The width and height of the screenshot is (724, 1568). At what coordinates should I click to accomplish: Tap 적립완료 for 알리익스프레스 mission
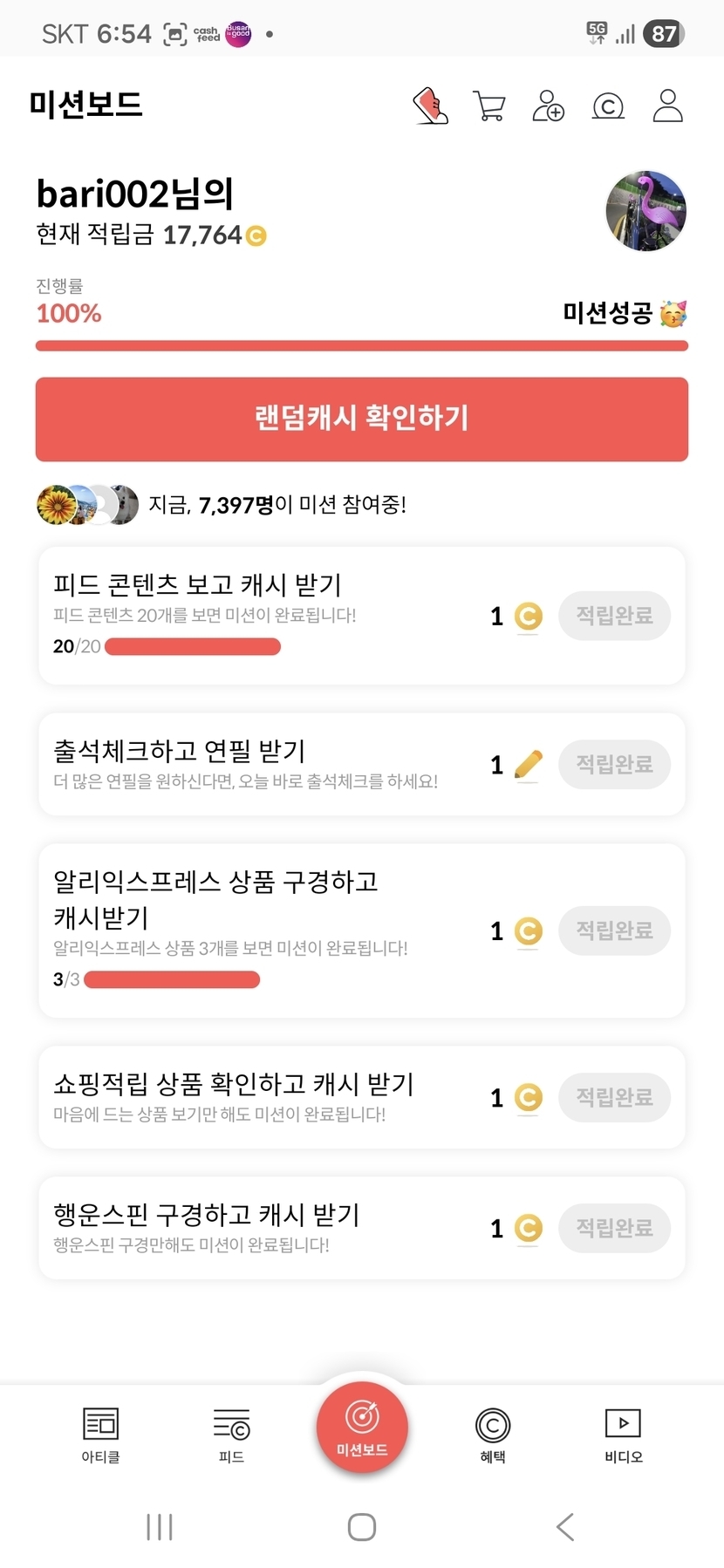(614, 931)
